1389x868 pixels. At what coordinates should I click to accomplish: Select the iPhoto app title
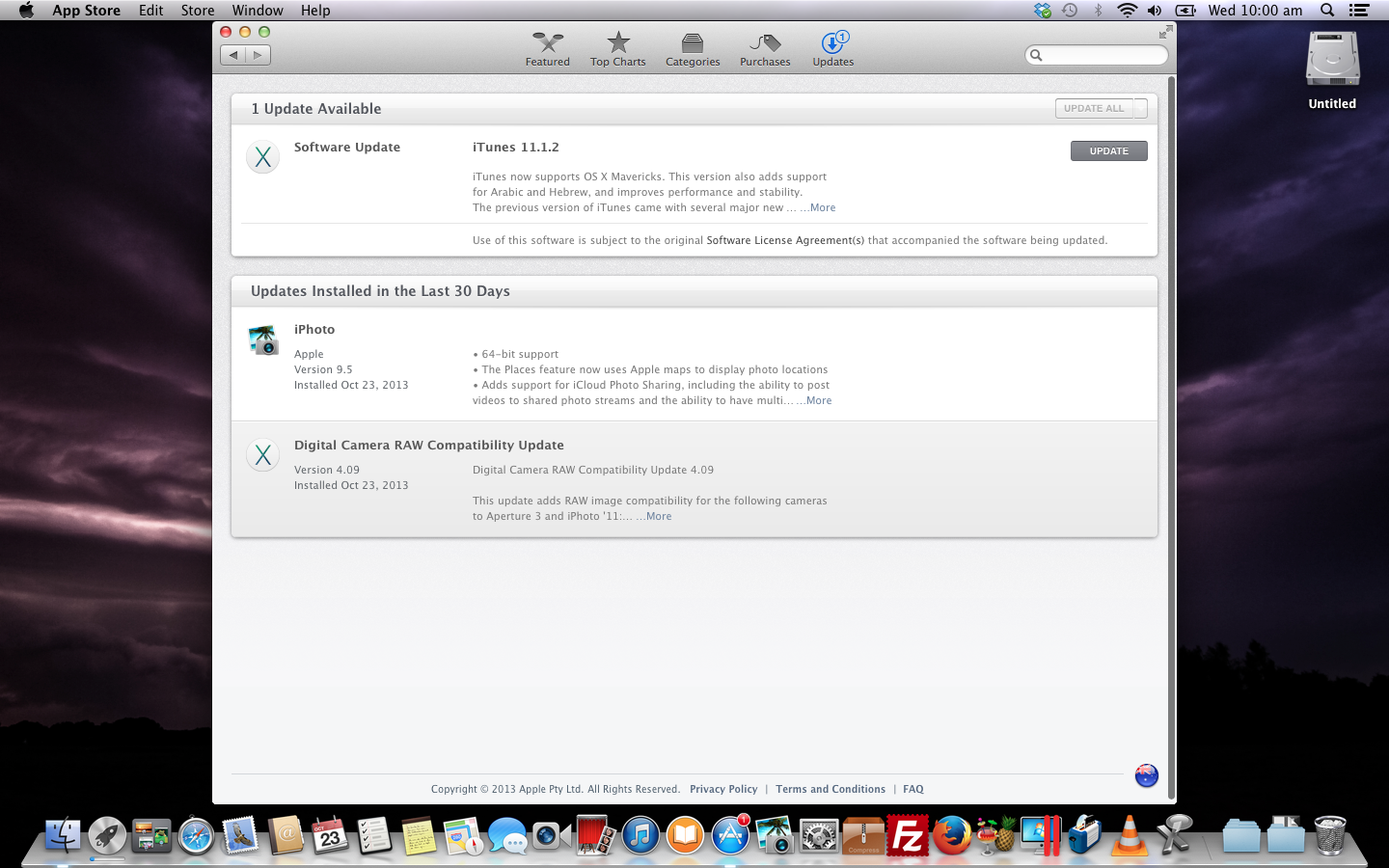pyautogui.click(x=314, y=330)
